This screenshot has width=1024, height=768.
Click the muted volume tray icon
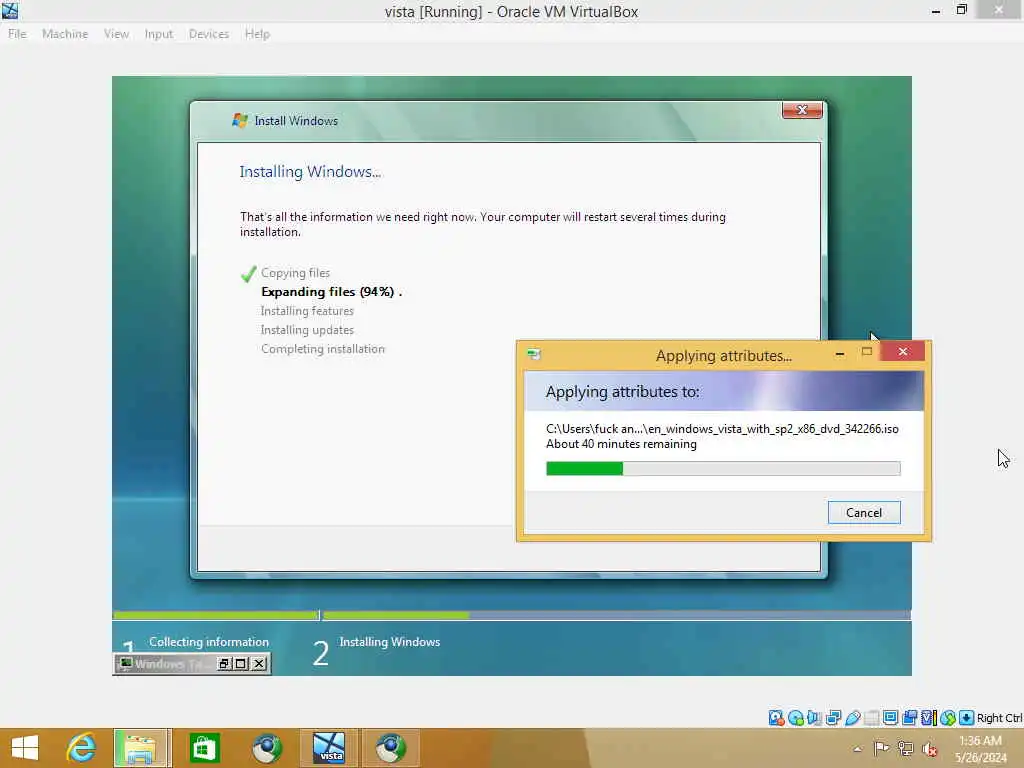[x=930, y=749]
